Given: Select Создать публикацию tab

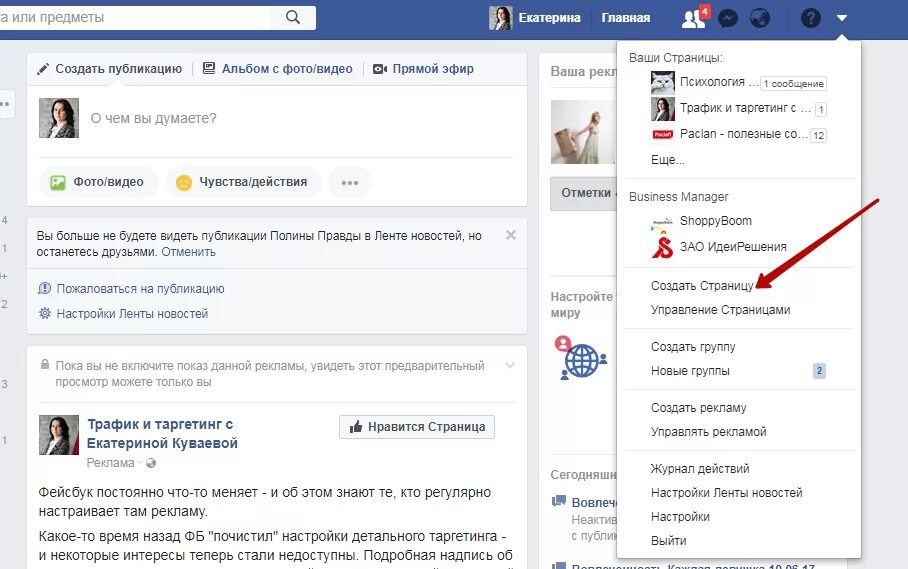Looking at the screenshot, I should coord(109,69).
